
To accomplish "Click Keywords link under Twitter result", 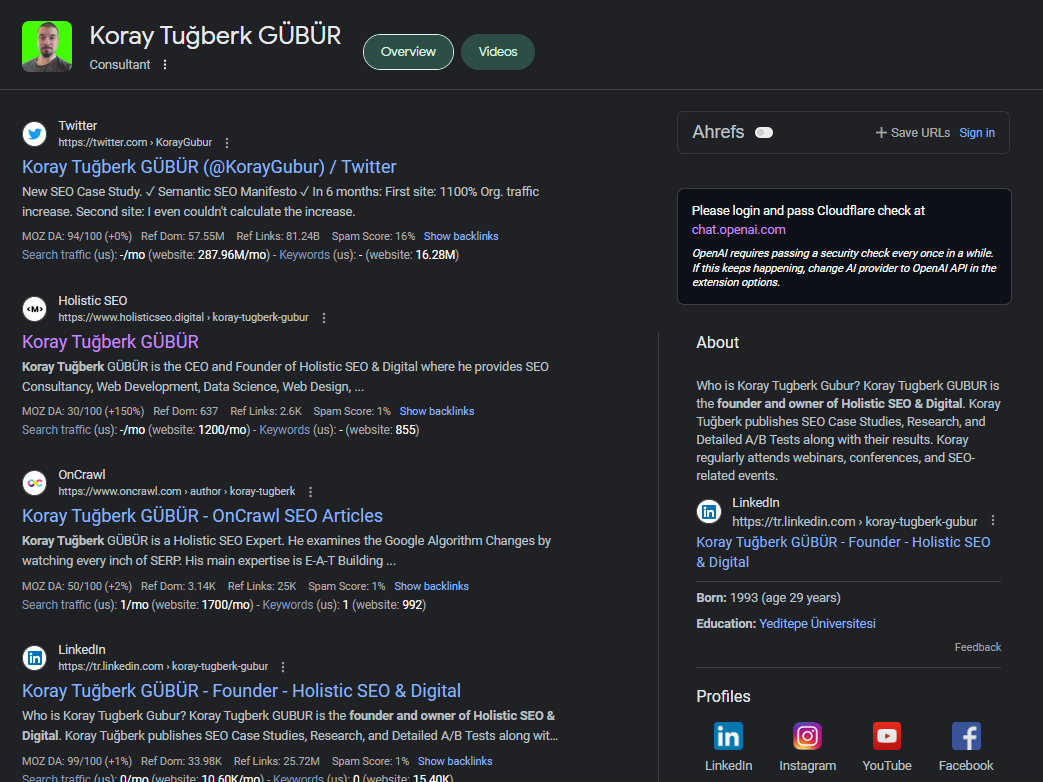I will point(304,255).
